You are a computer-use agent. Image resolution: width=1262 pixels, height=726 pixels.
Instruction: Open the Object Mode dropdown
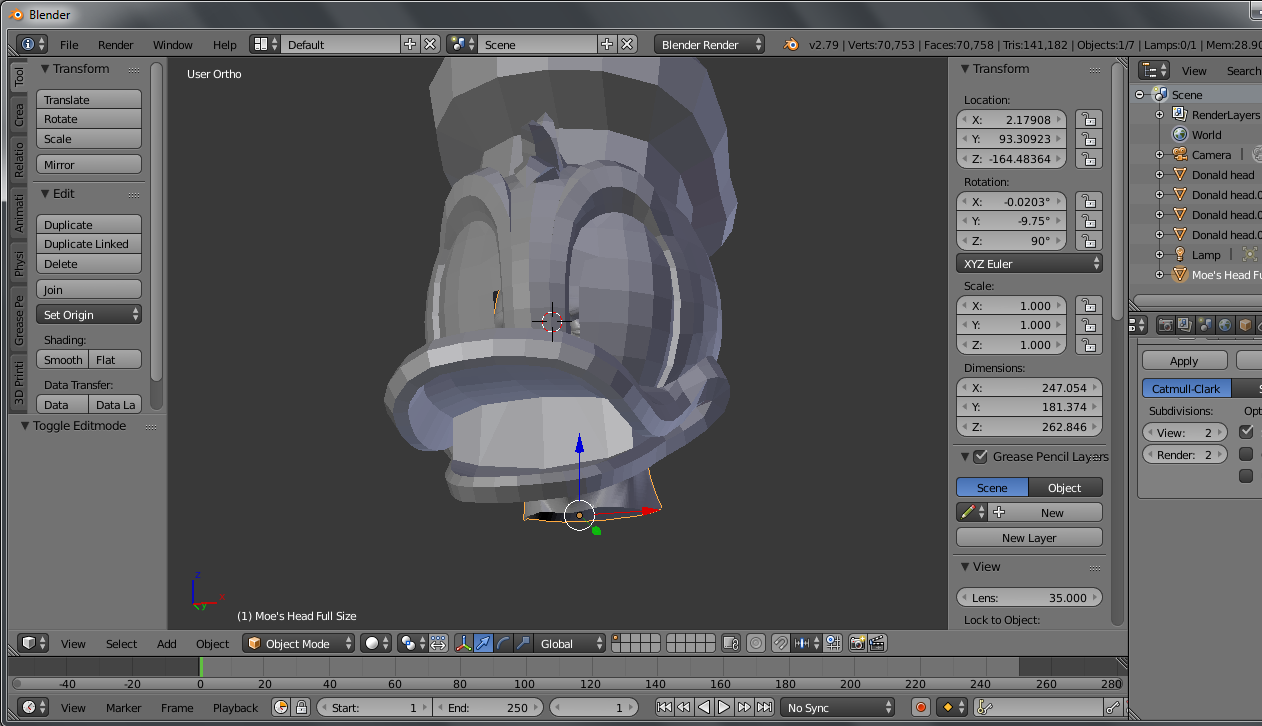click(299, 643)
